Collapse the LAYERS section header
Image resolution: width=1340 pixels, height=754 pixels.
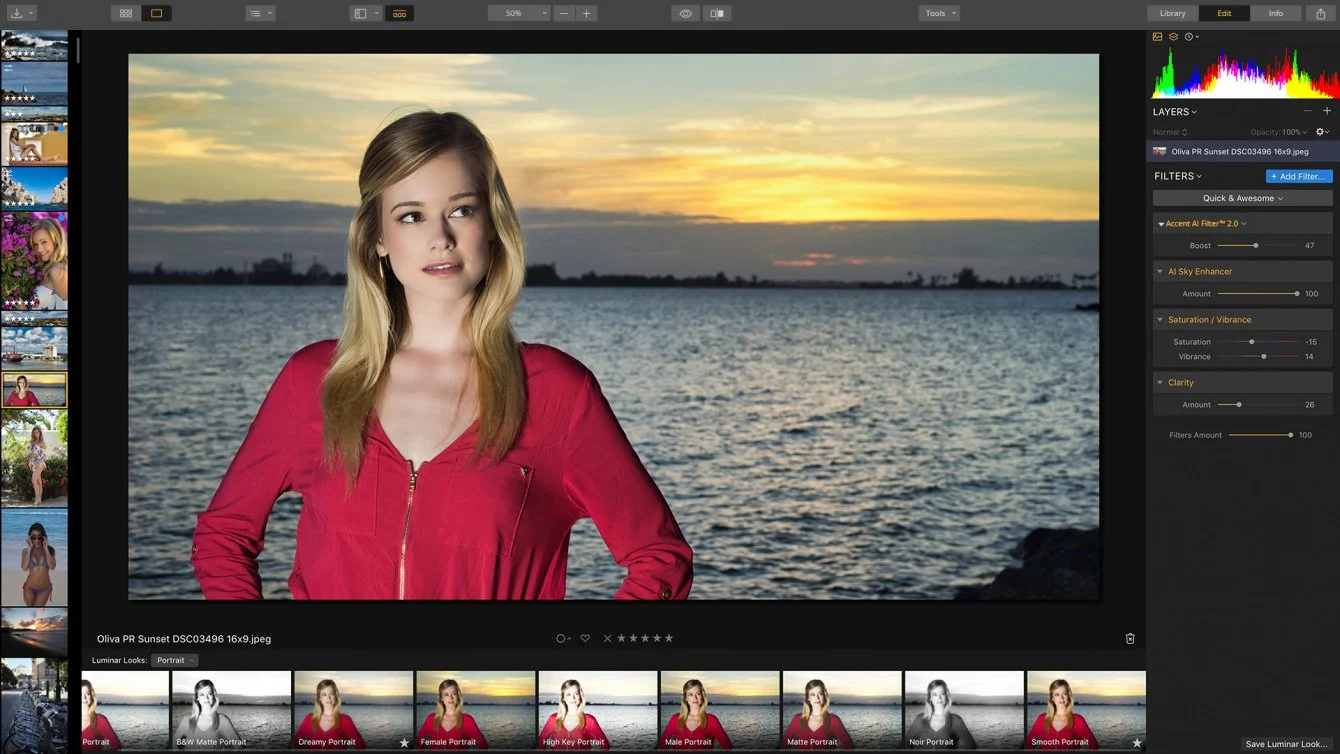click(1174, 112)
